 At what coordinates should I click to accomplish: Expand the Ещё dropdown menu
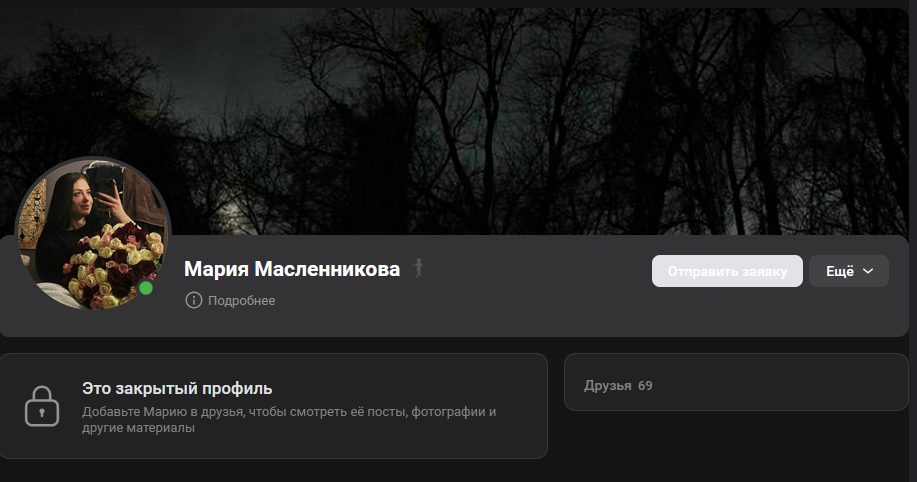tap(849, 271)
